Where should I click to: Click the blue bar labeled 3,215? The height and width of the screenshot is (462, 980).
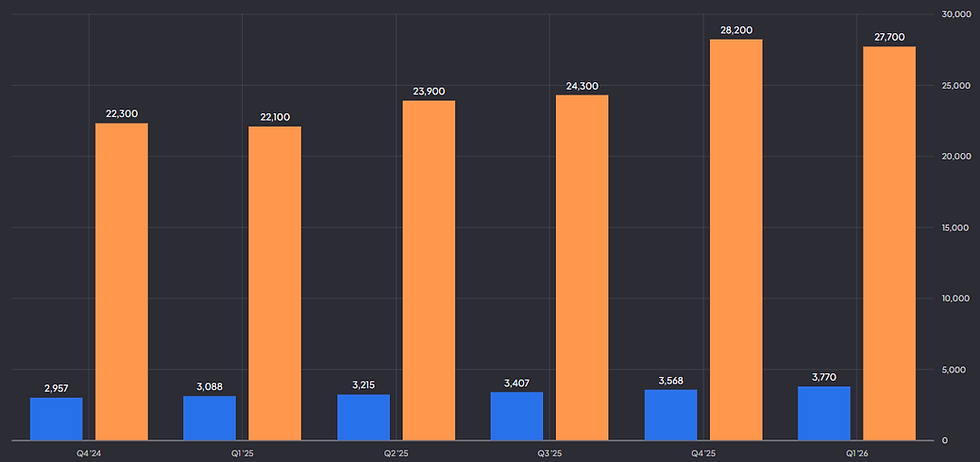pyautogui.click(x=363, y=417)
